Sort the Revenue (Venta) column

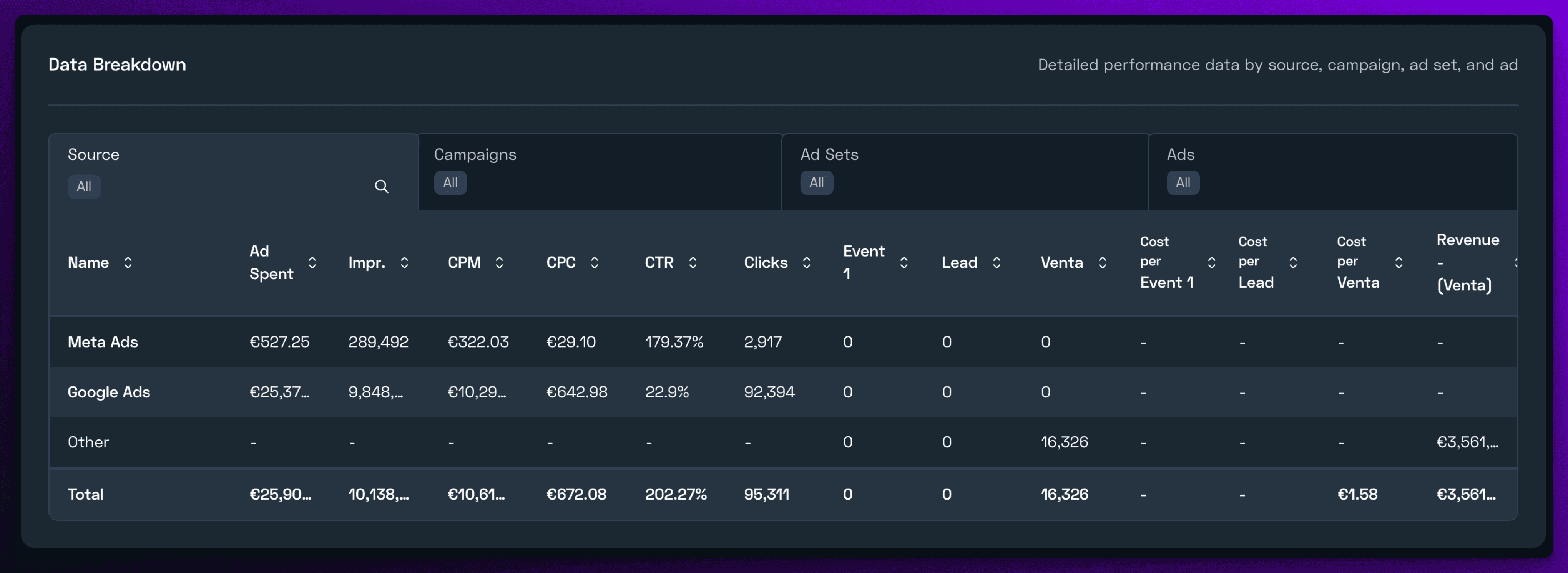pyautogui.click(x=1516, y=262)
